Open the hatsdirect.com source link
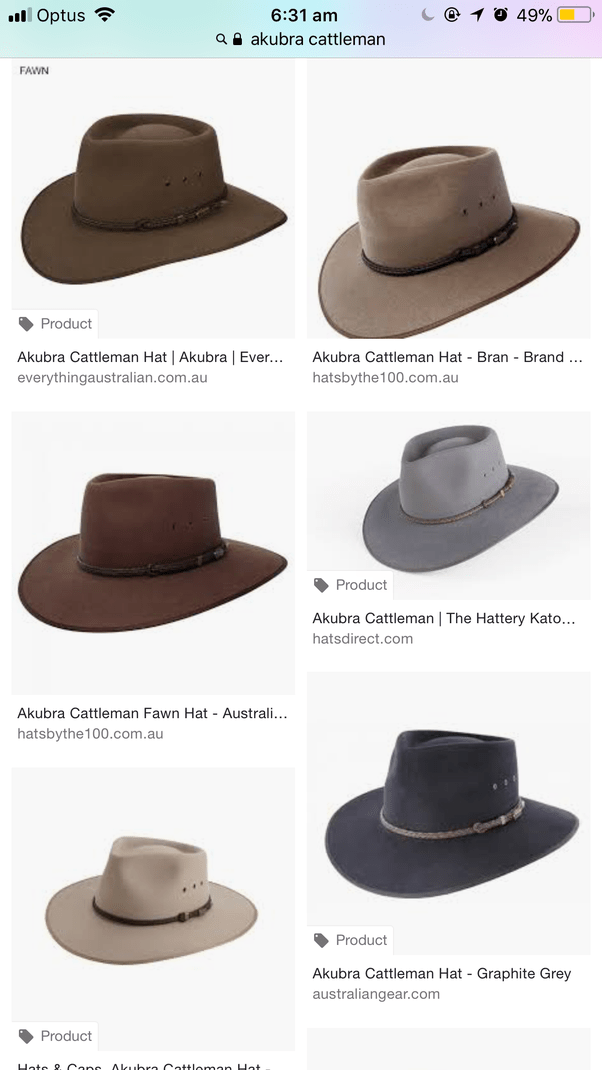Viewport: 602px width, 1070px height. (x=362, y=639)
